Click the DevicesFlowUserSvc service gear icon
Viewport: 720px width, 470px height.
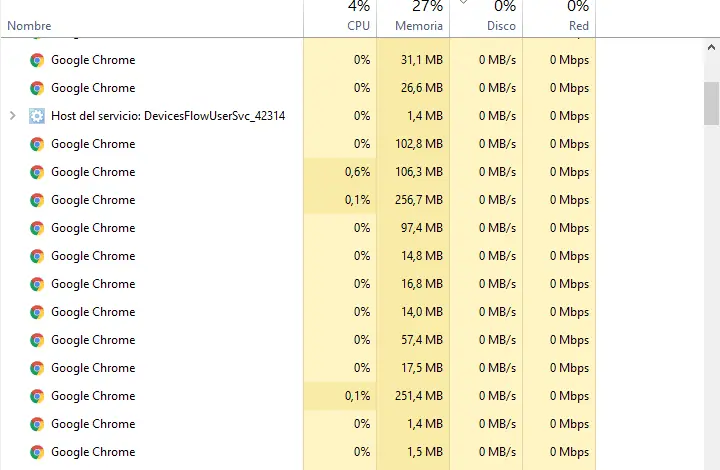37,116
